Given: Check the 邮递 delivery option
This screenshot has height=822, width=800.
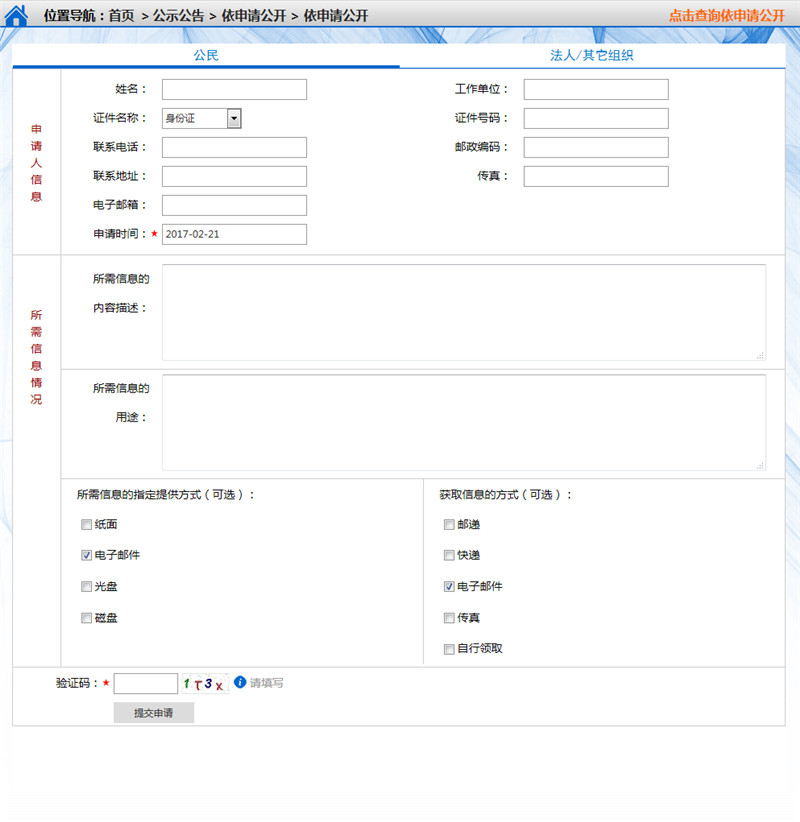Looking at the screenshot, I should click(449, 525).
